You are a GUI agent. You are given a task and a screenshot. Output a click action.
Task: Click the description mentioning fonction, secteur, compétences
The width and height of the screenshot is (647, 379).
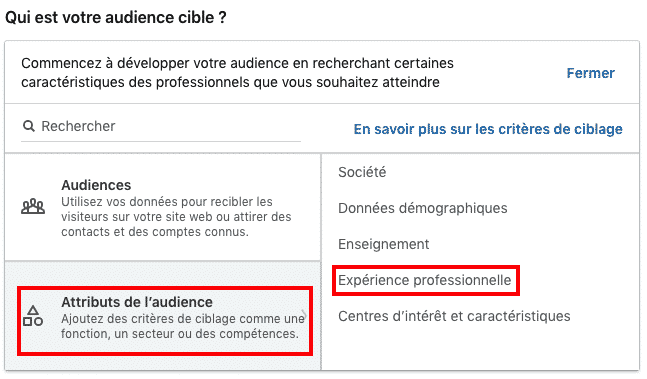click(183, 326)
